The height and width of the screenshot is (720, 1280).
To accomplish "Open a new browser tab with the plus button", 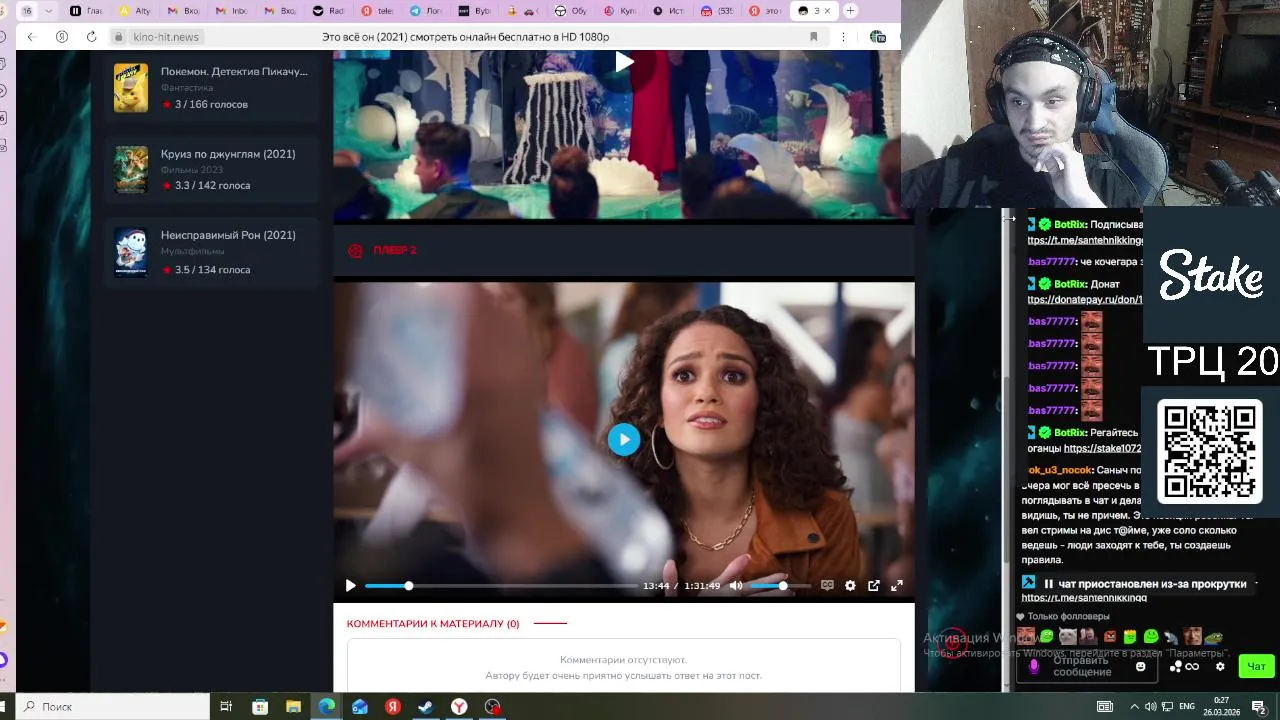I will (850, 11).
